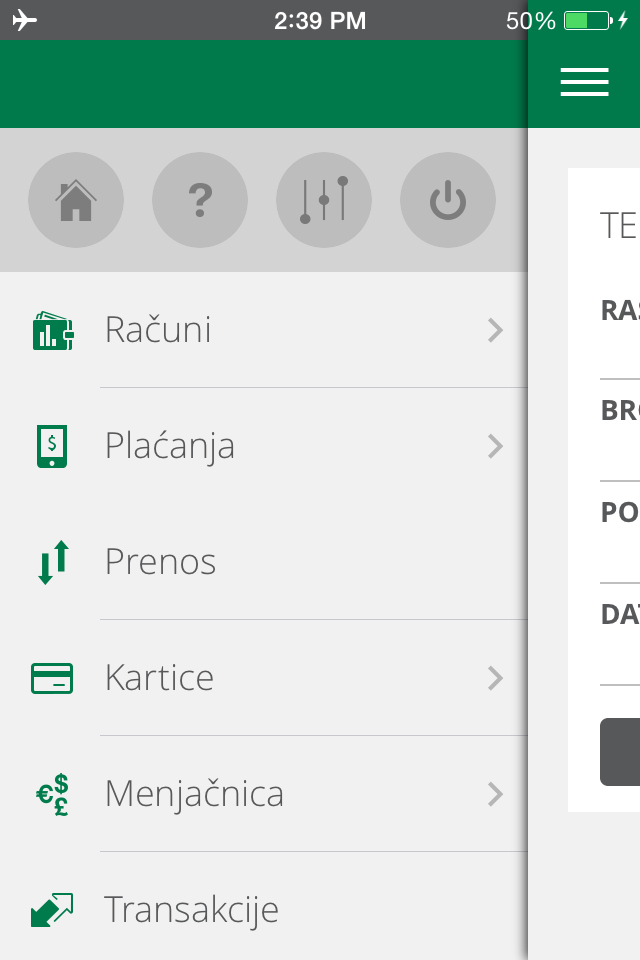Tap the Kartice credit card icon
Image resolution: width=640 pixels, height=960 pixels.
click(x=52, y=678)
